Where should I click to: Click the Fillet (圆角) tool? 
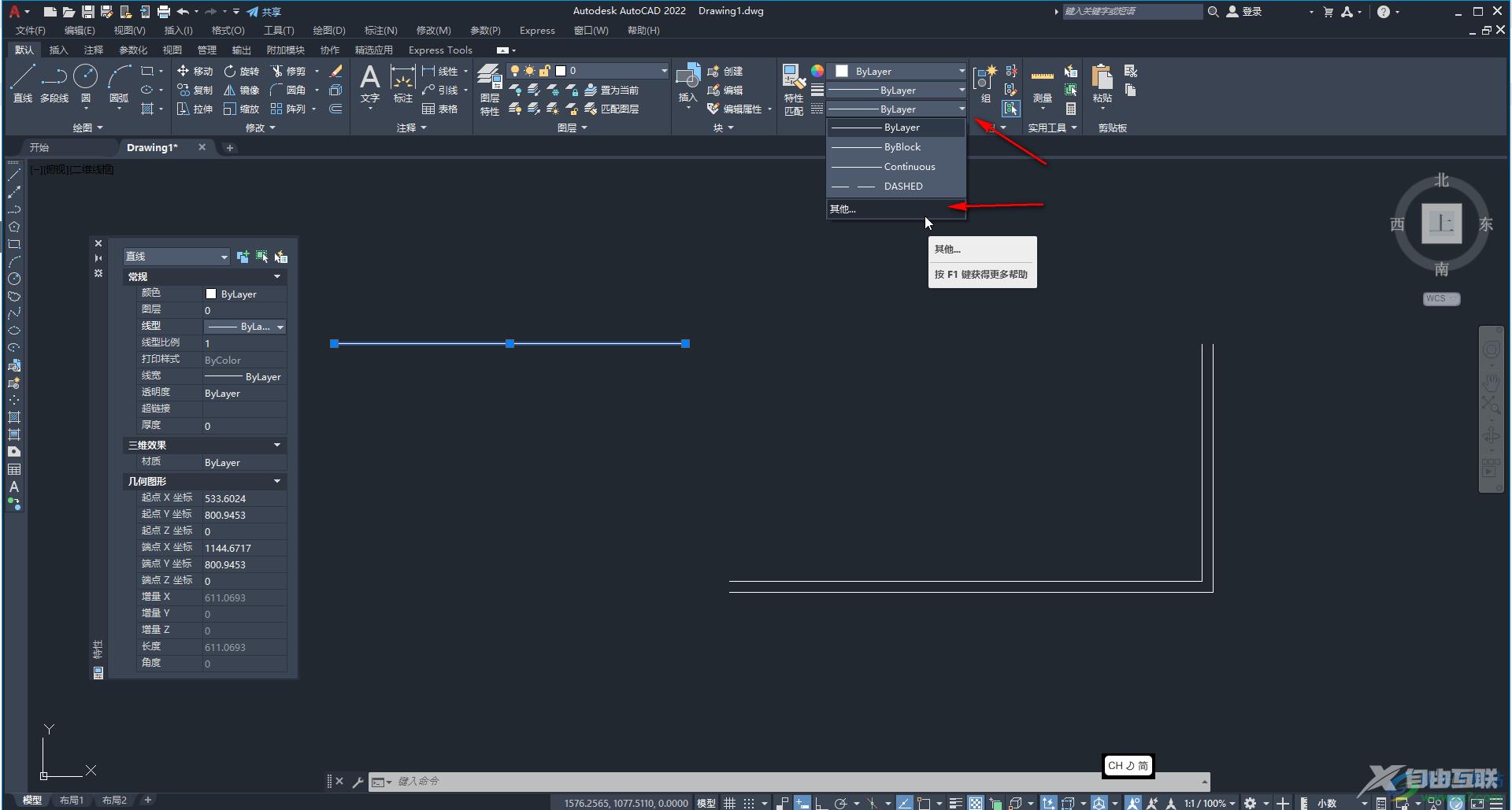pos(287,90)
